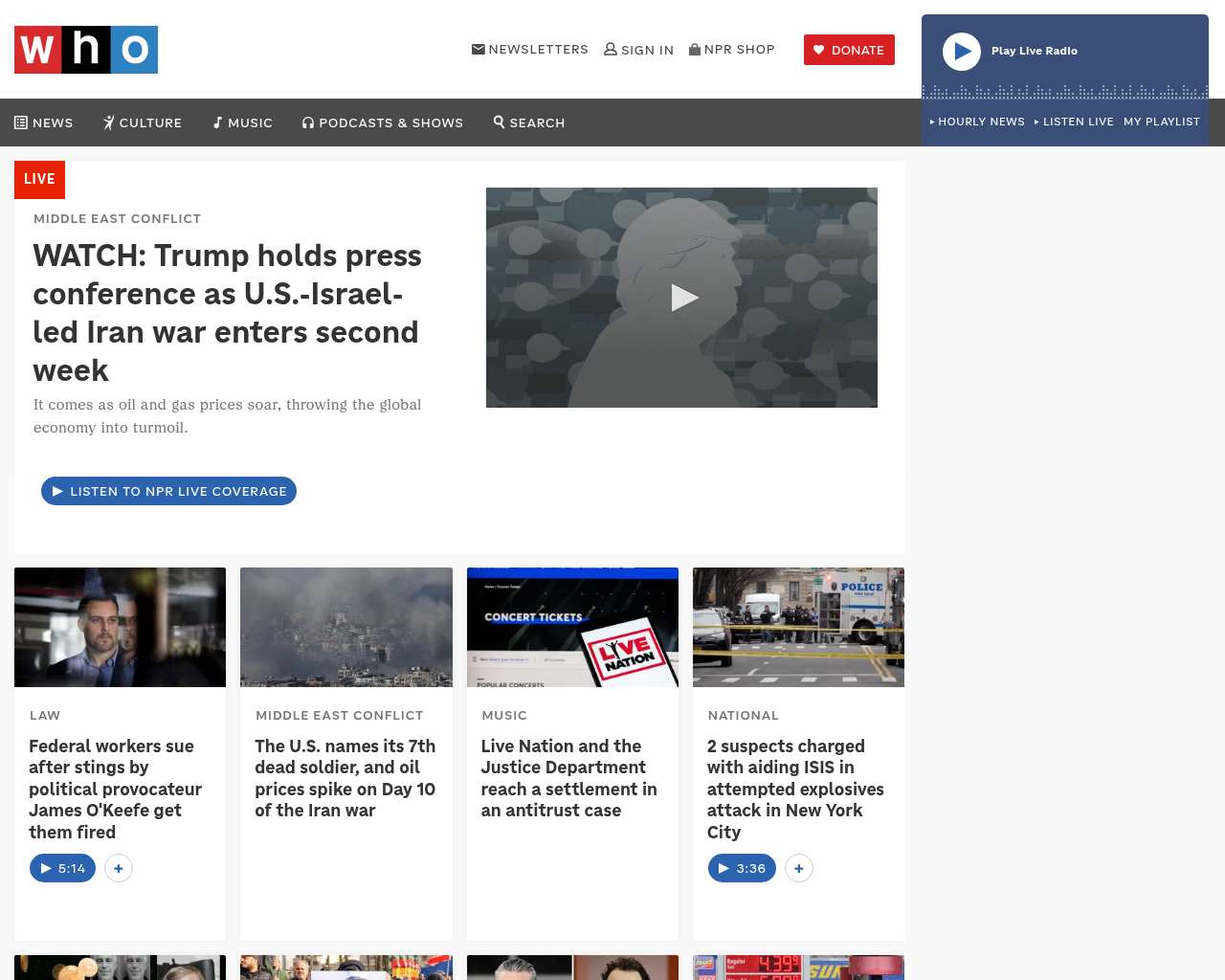Click the Search magnifier icon

(499, 122)
